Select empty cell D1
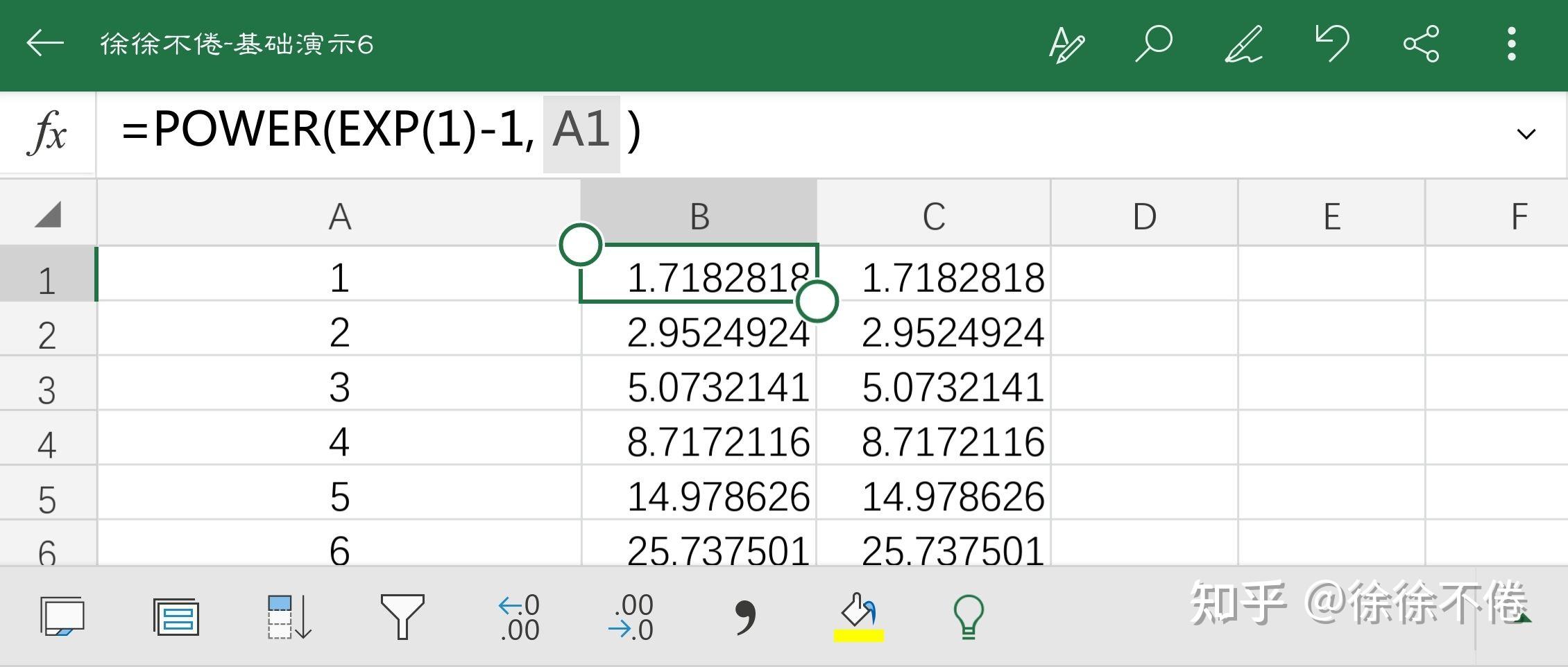 click(1145, 275)
